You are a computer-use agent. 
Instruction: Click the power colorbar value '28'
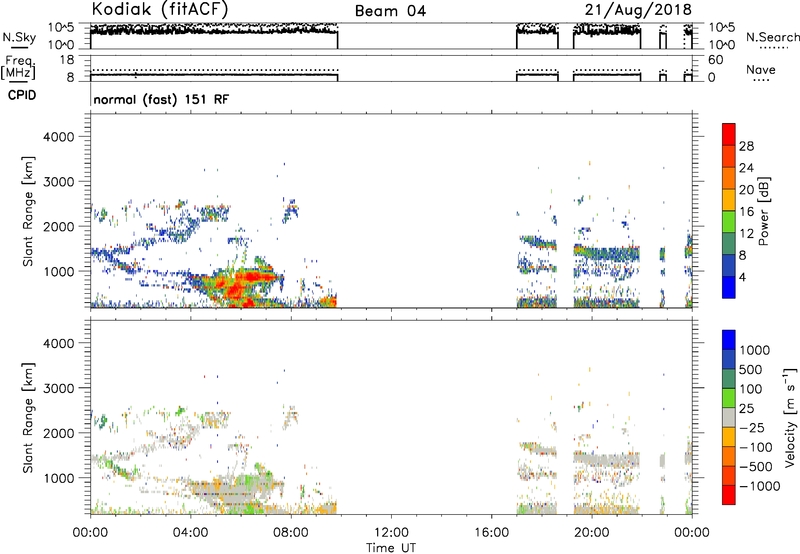tap(746, 146)
